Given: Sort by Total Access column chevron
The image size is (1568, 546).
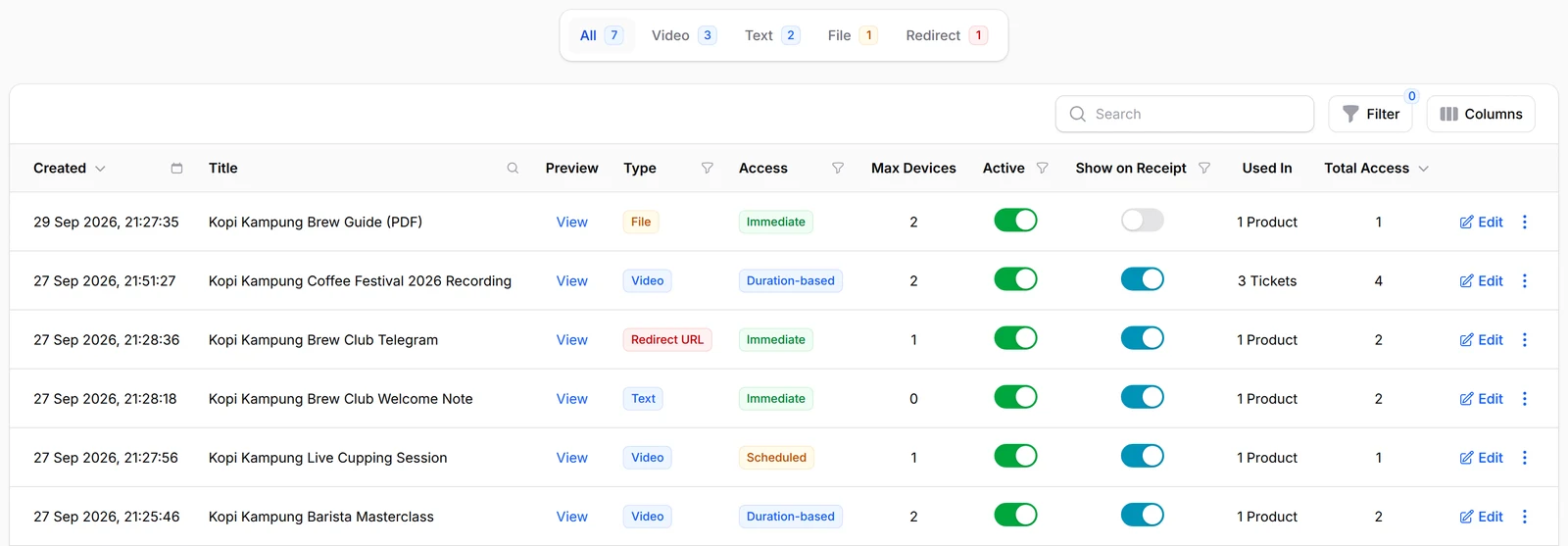Looking at the screenshot, I should coord(1424,169).
